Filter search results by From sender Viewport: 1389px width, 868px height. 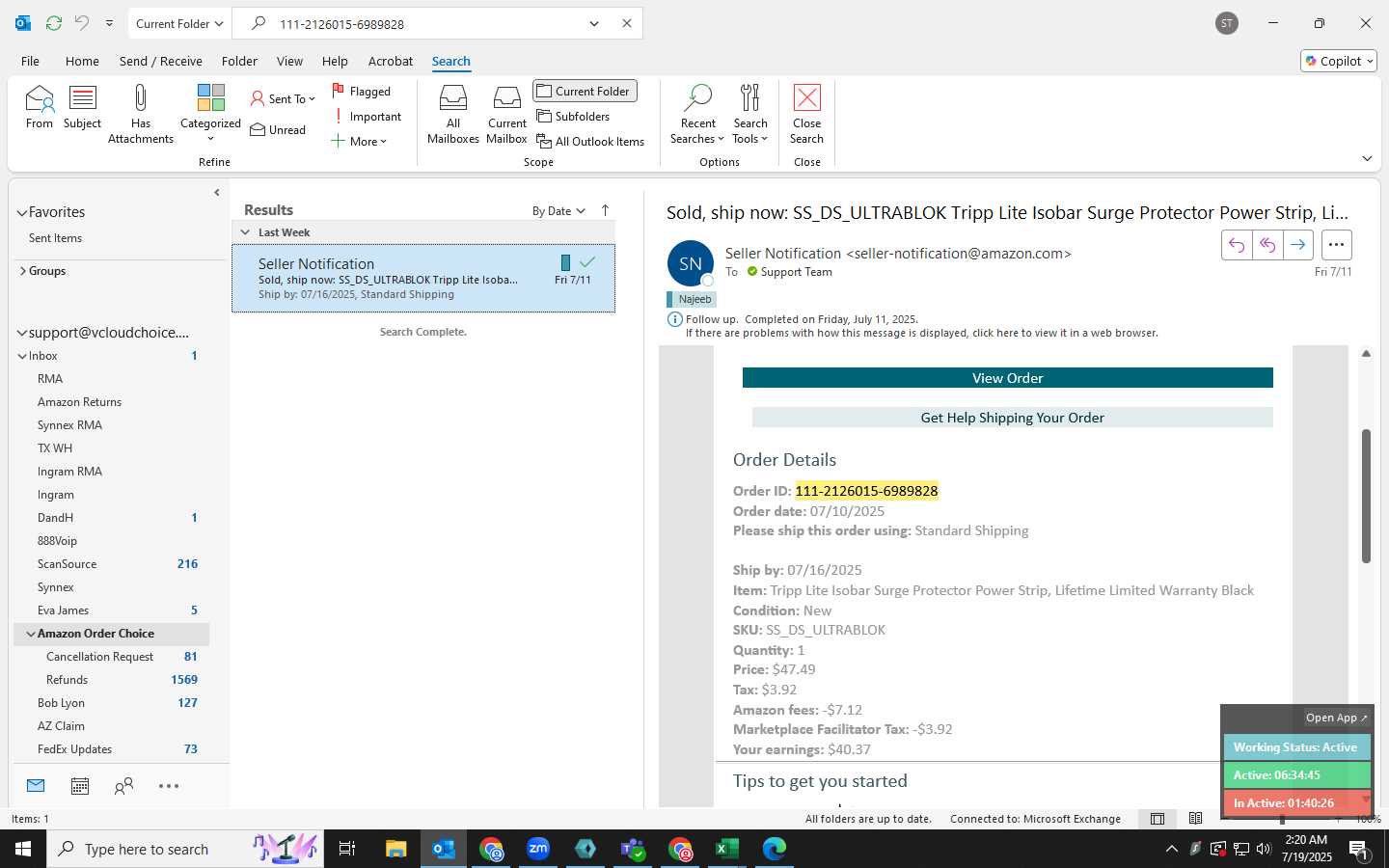40,107
